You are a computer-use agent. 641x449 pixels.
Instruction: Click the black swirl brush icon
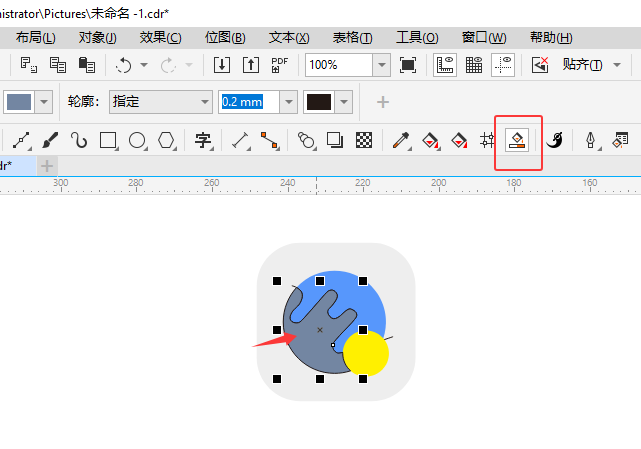(x=554, y=140)
